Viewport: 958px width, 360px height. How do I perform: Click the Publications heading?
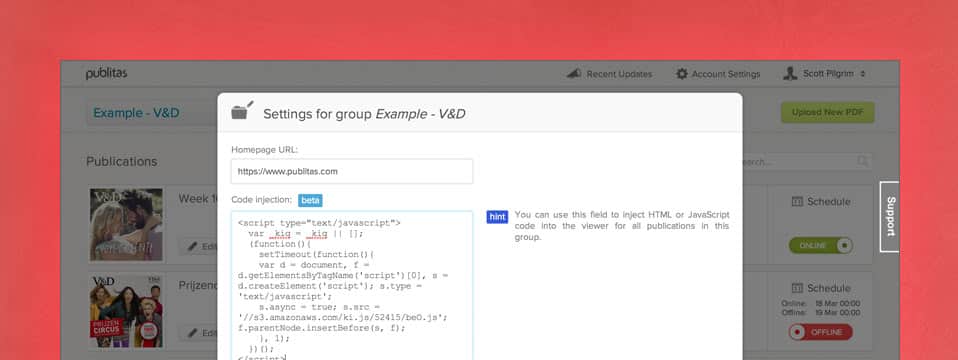coord(122,161)
